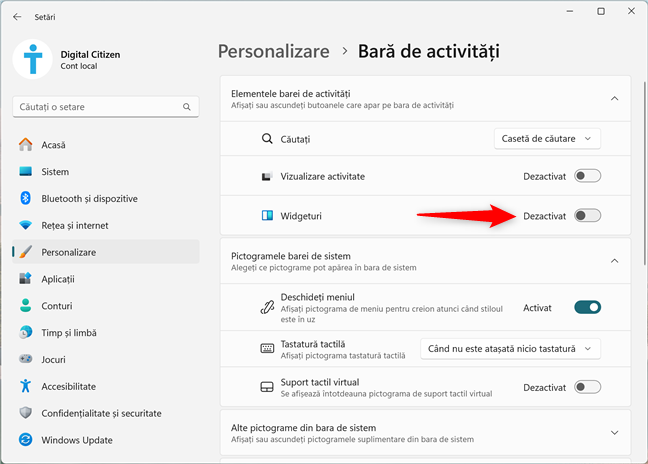Go to Conturi settings
Screen dimensions: 648x464
[x=106, y=306]
